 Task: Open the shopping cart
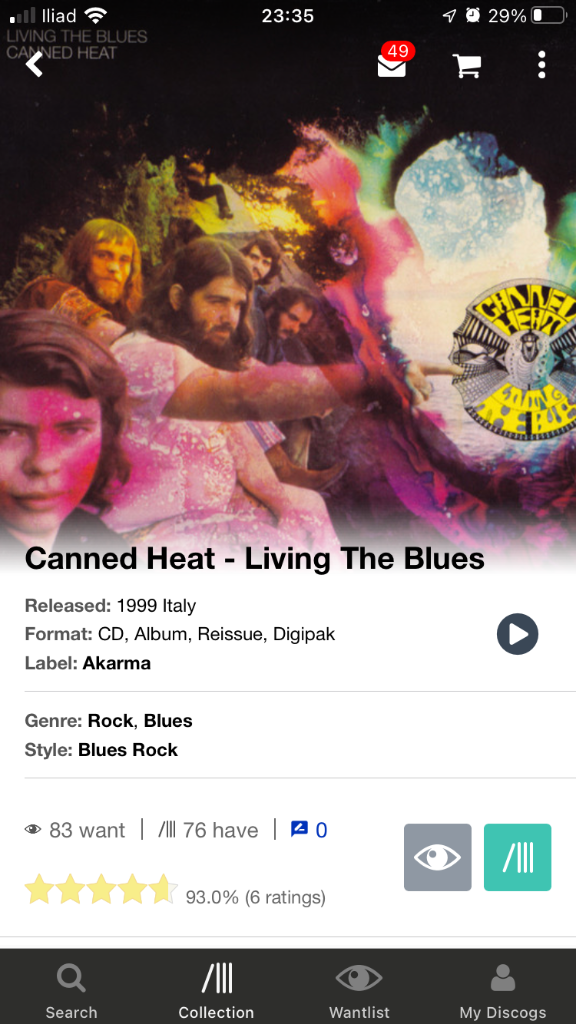click(x=467, y=65)
